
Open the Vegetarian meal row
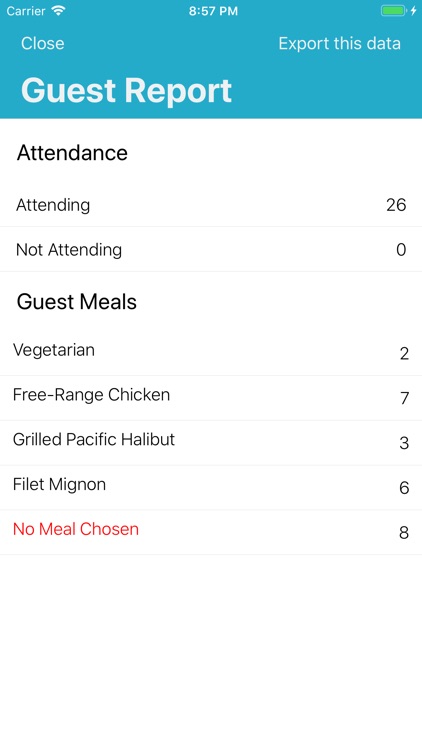tap(211, 353)
